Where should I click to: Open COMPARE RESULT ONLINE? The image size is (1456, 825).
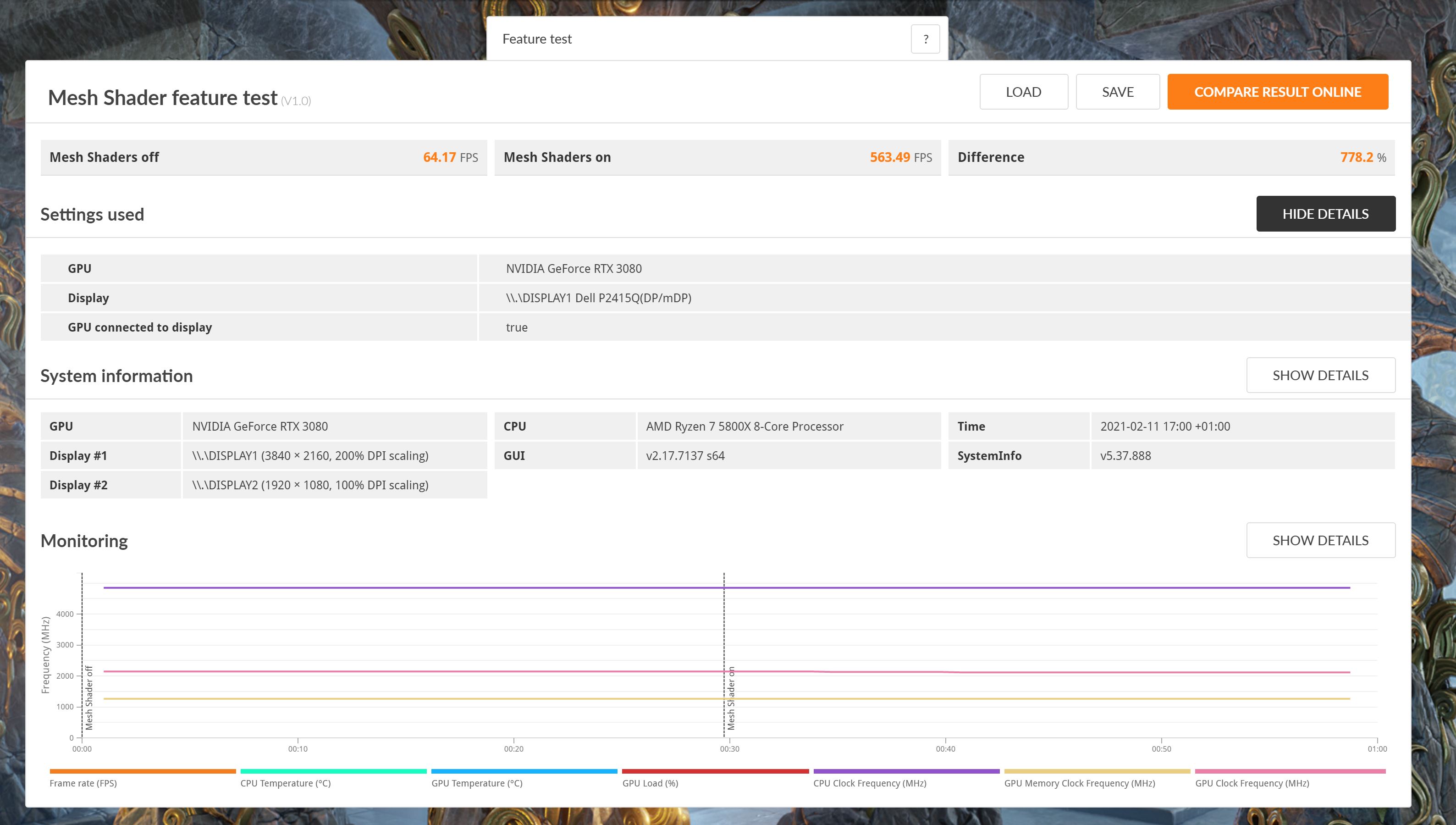pyautogui.click(x=1277, y=92)
